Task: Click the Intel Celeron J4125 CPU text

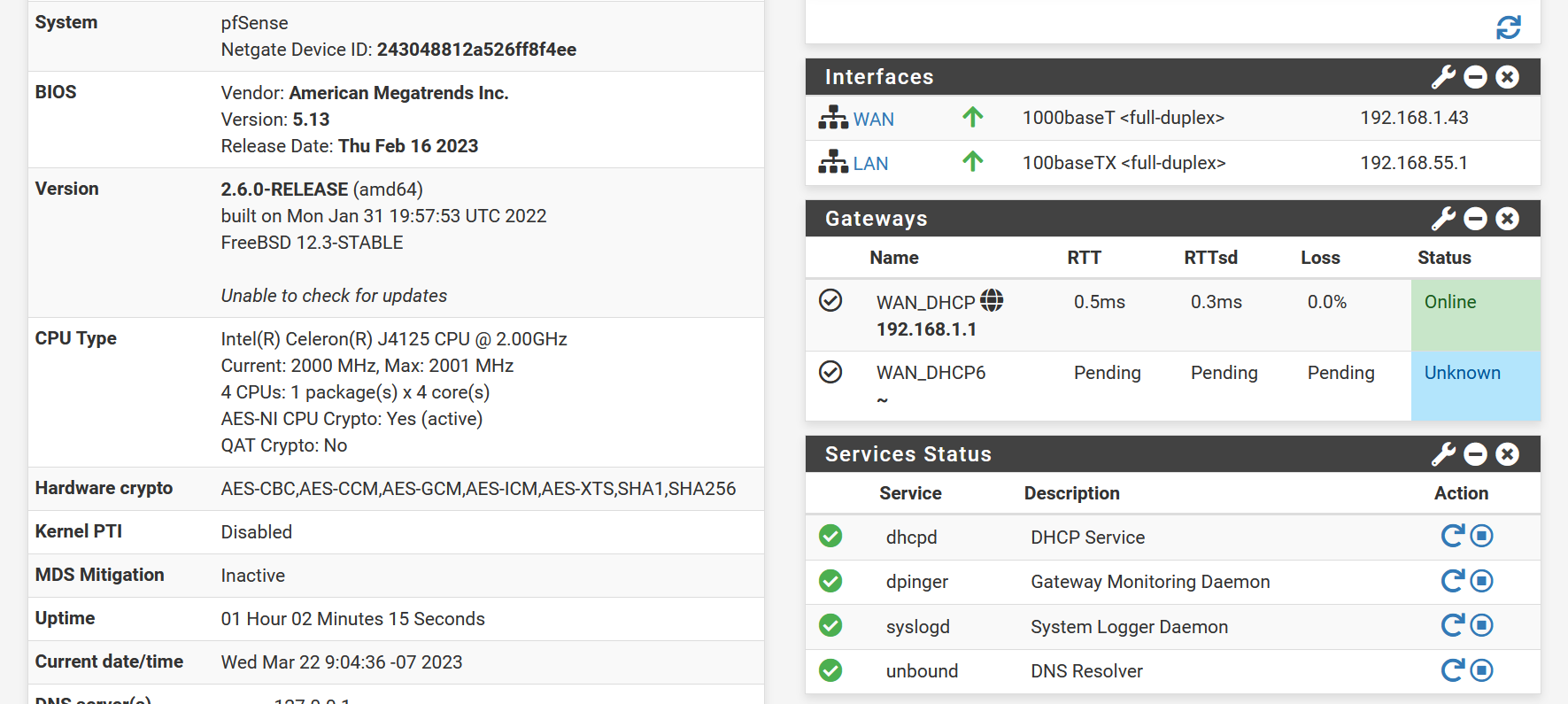Action: coord(394,339)
